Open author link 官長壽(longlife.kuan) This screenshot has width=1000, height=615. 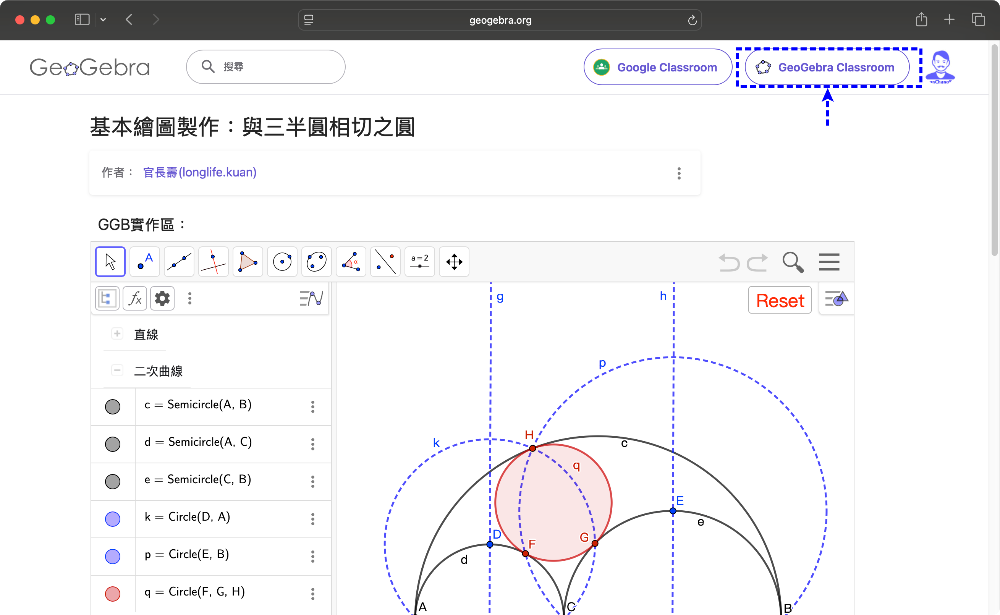200,172
